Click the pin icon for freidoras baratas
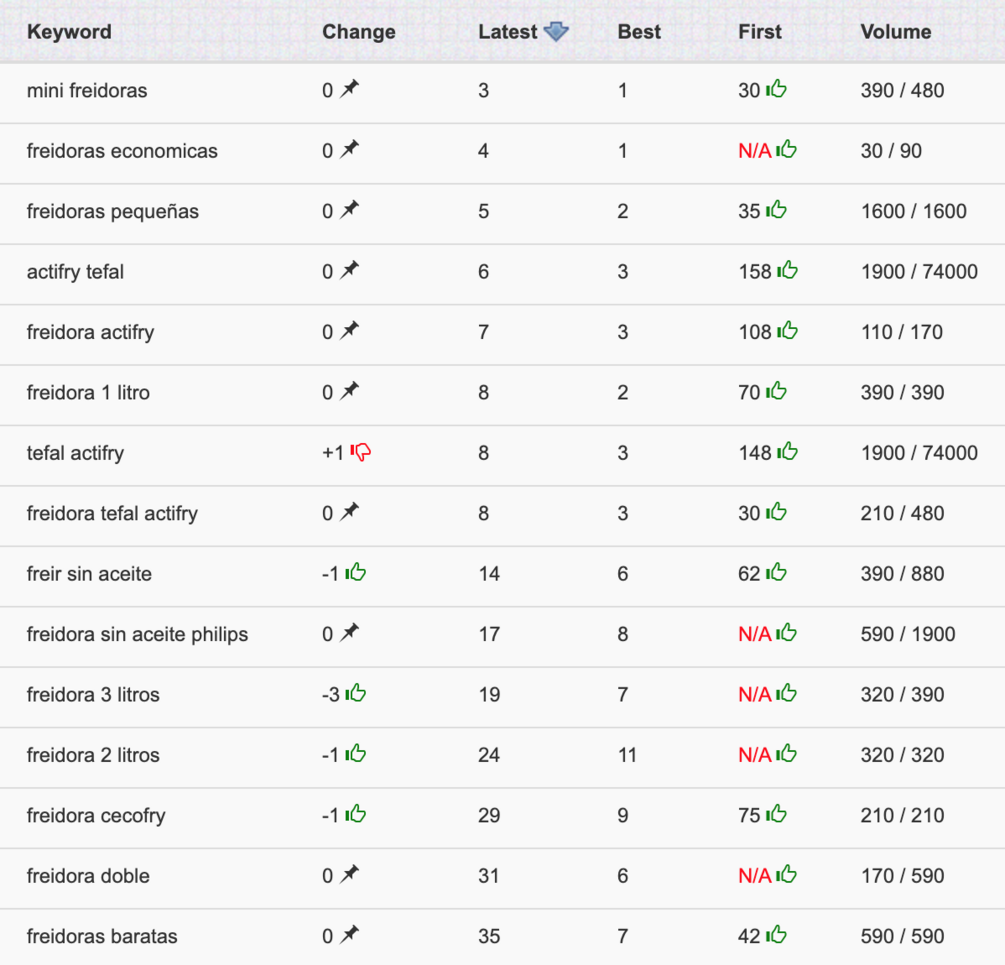The width and height of the screenshot is (1005, 965). pos(349,934)
